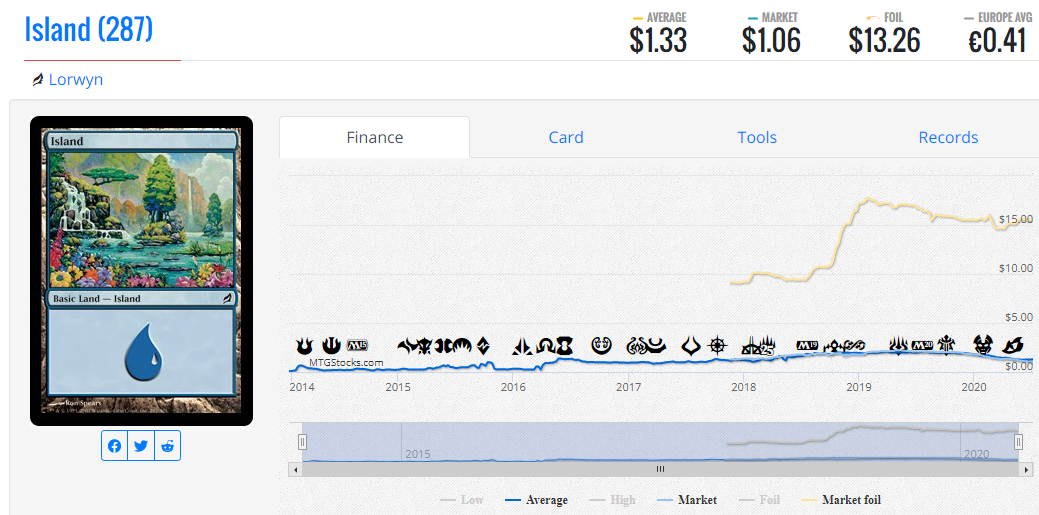Click the set symbol right of M20

click(x=946, y=345)
